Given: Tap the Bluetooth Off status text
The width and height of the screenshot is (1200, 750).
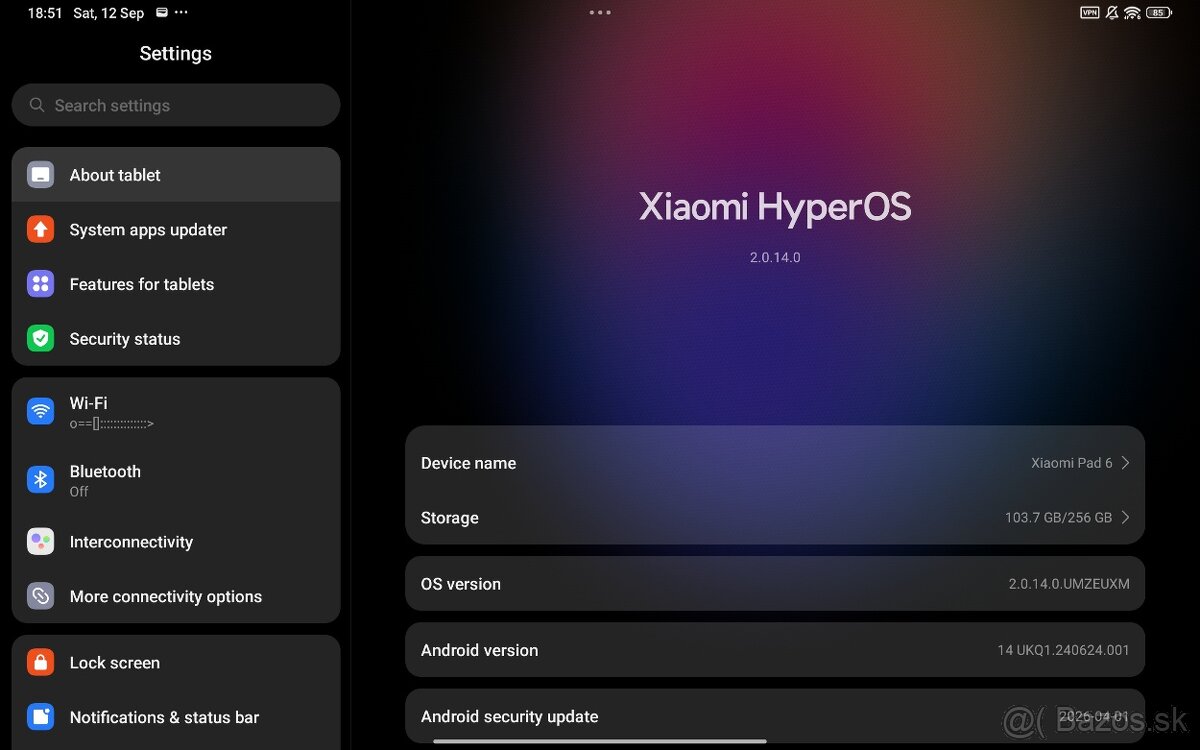Looking at the screenshot, I should click(79, 492).
